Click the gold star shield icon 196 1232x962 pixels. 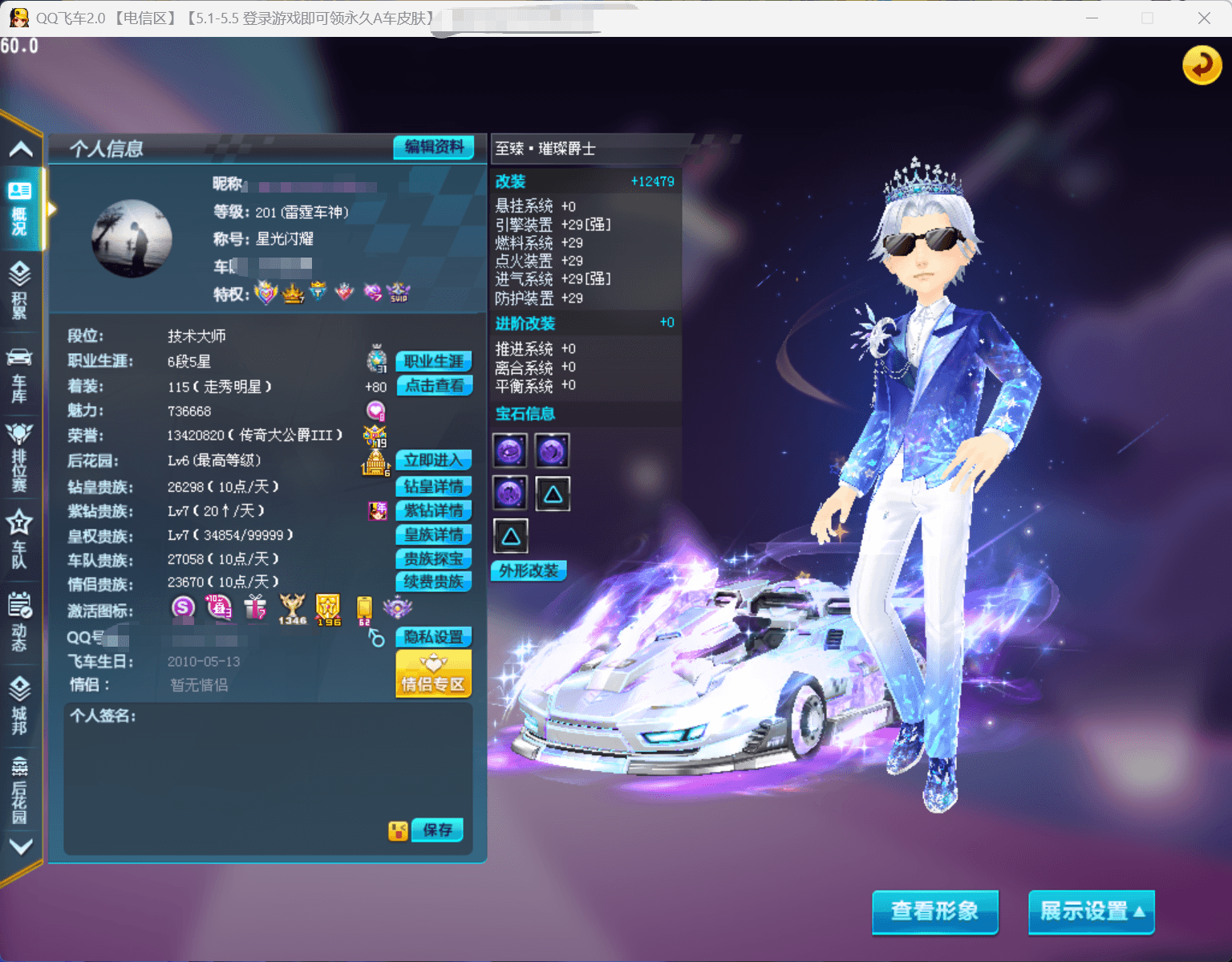328,610
